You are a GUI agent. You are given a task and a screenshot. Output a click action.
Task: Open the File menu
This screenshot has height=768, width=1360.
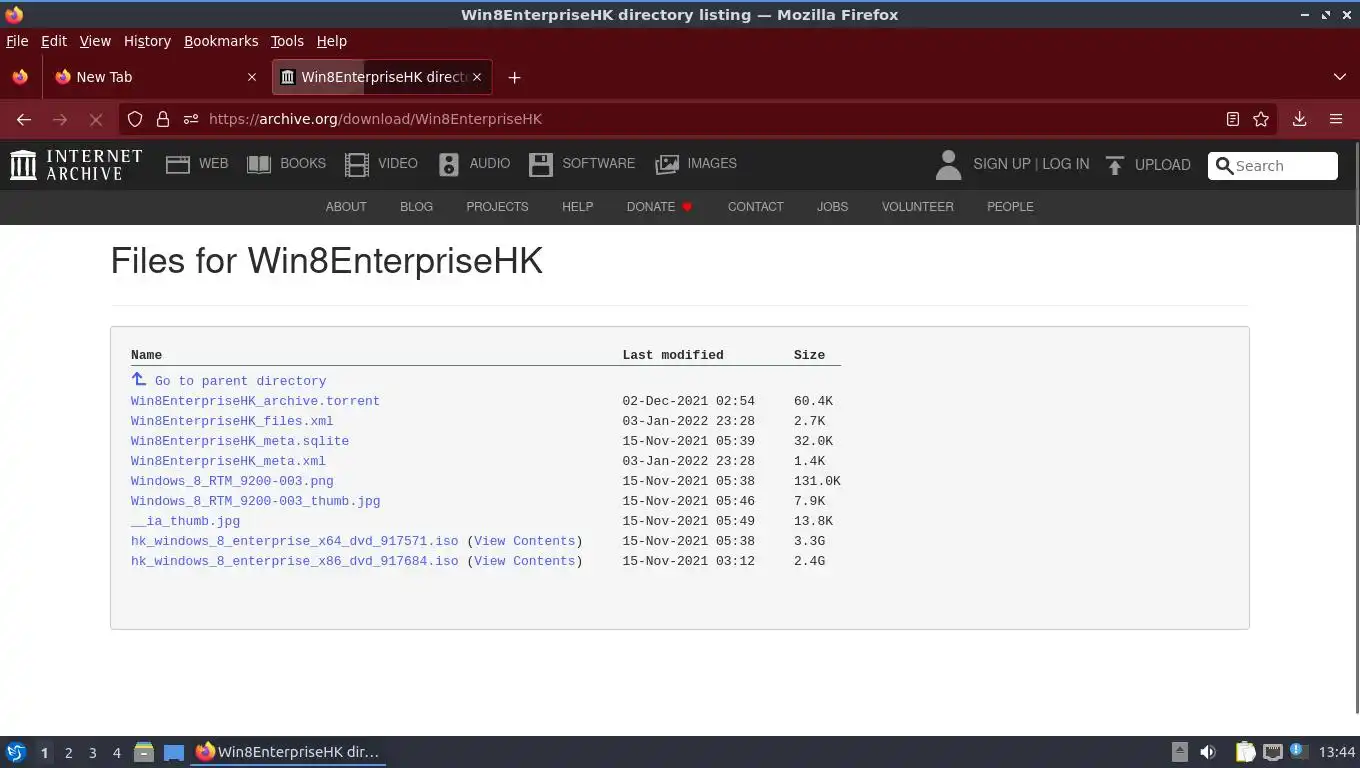pyautogui.click(x=17, y=41)
